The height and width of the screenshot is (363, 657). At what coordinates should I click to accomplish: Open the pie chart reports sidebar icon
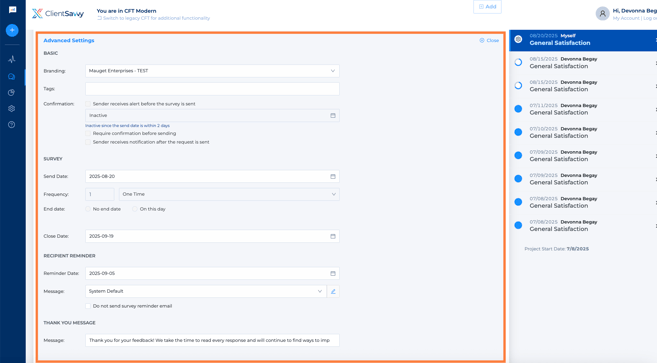[x=12, y=93]
